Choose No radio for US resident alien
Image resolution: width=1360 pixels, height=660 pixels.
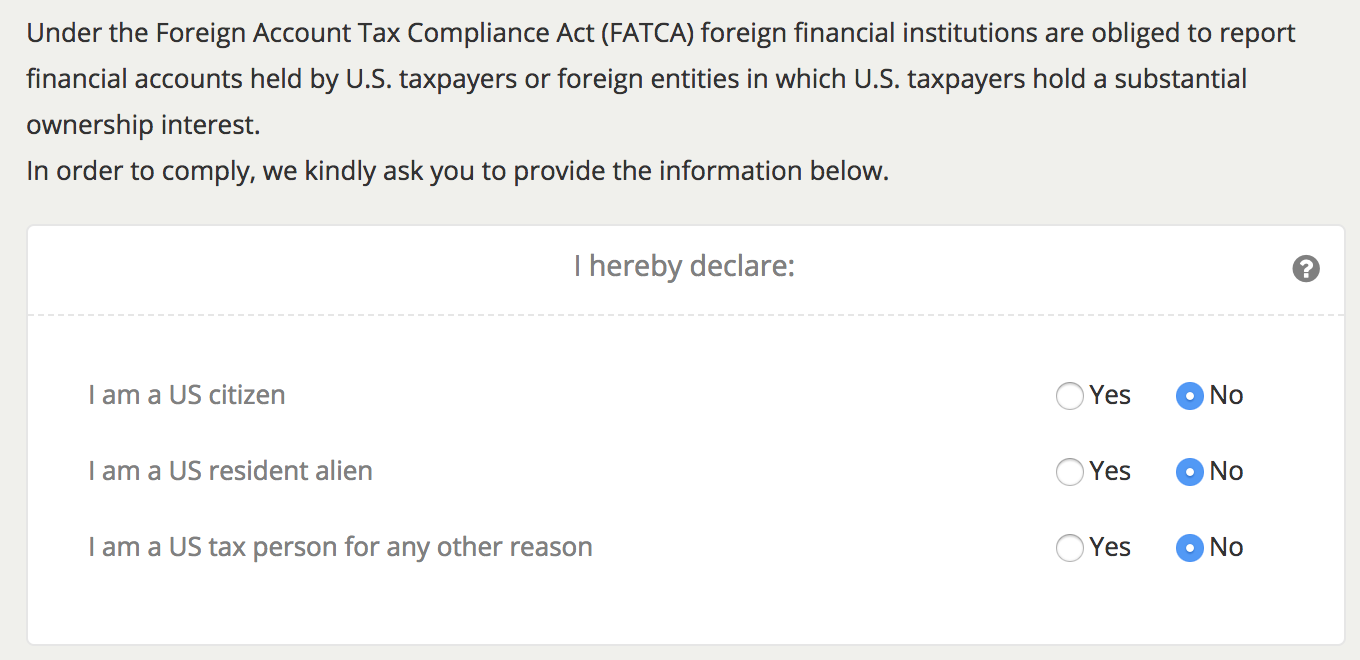pyautogui.click(x=1189, y=472)
